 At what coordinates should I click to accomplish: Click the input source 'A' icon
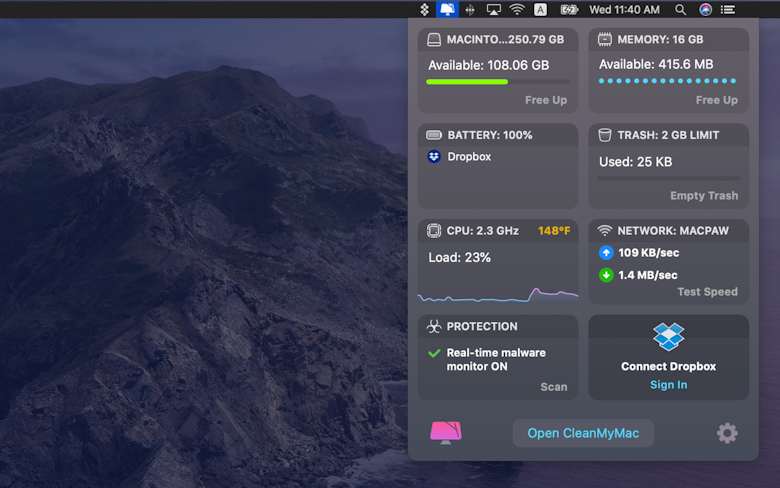pyautogui.click(x=540, y=9)
